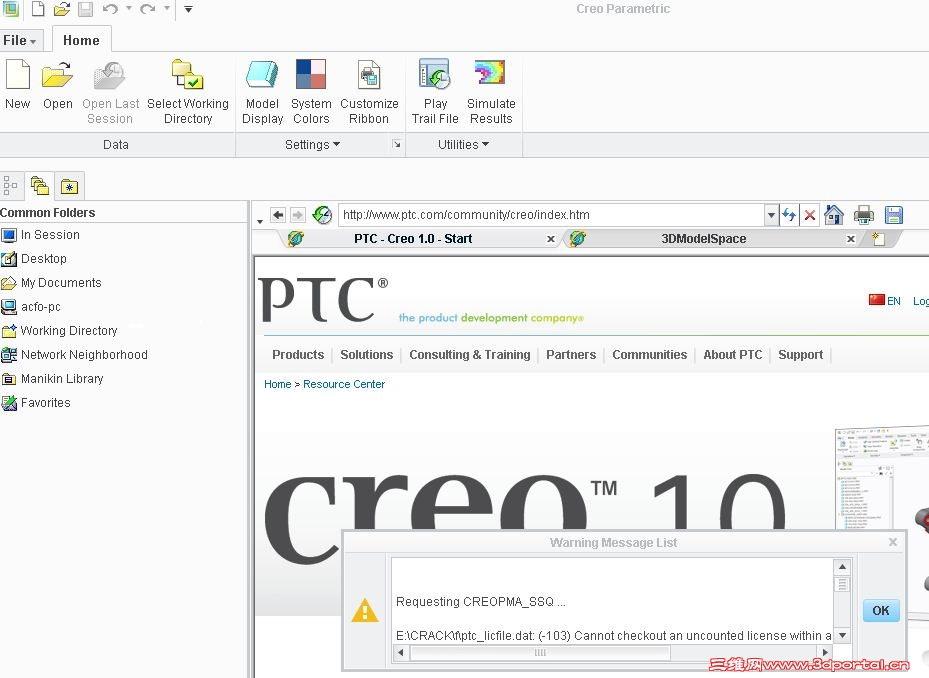The image size is (929, 678).
Task: Open My Documents folder
Action: [x=51, y=283]
